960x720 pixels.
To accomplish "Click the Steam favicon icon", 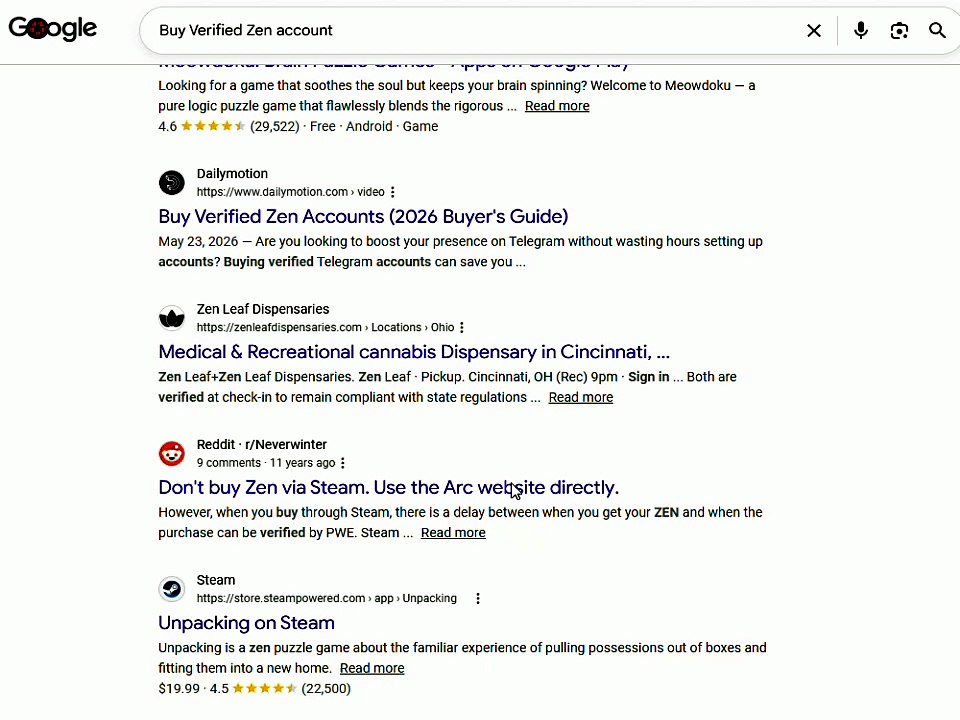I will pyautogui.click(x=171, y=589).
